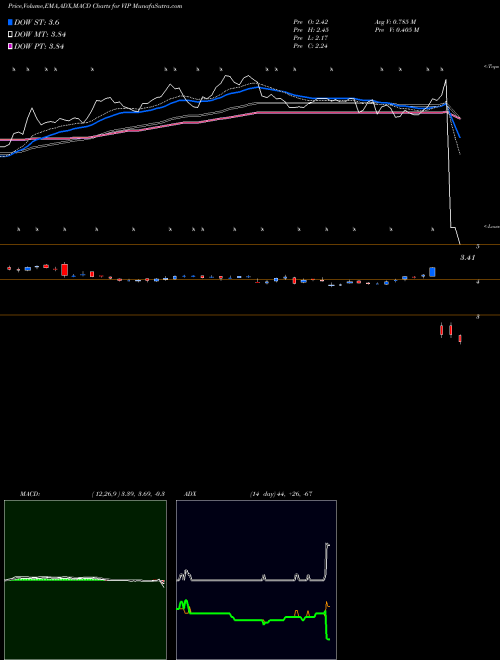The image size is (500, 660).
Task: Click the tall red candlestick near chart start
Action: [x=64, y=269]
